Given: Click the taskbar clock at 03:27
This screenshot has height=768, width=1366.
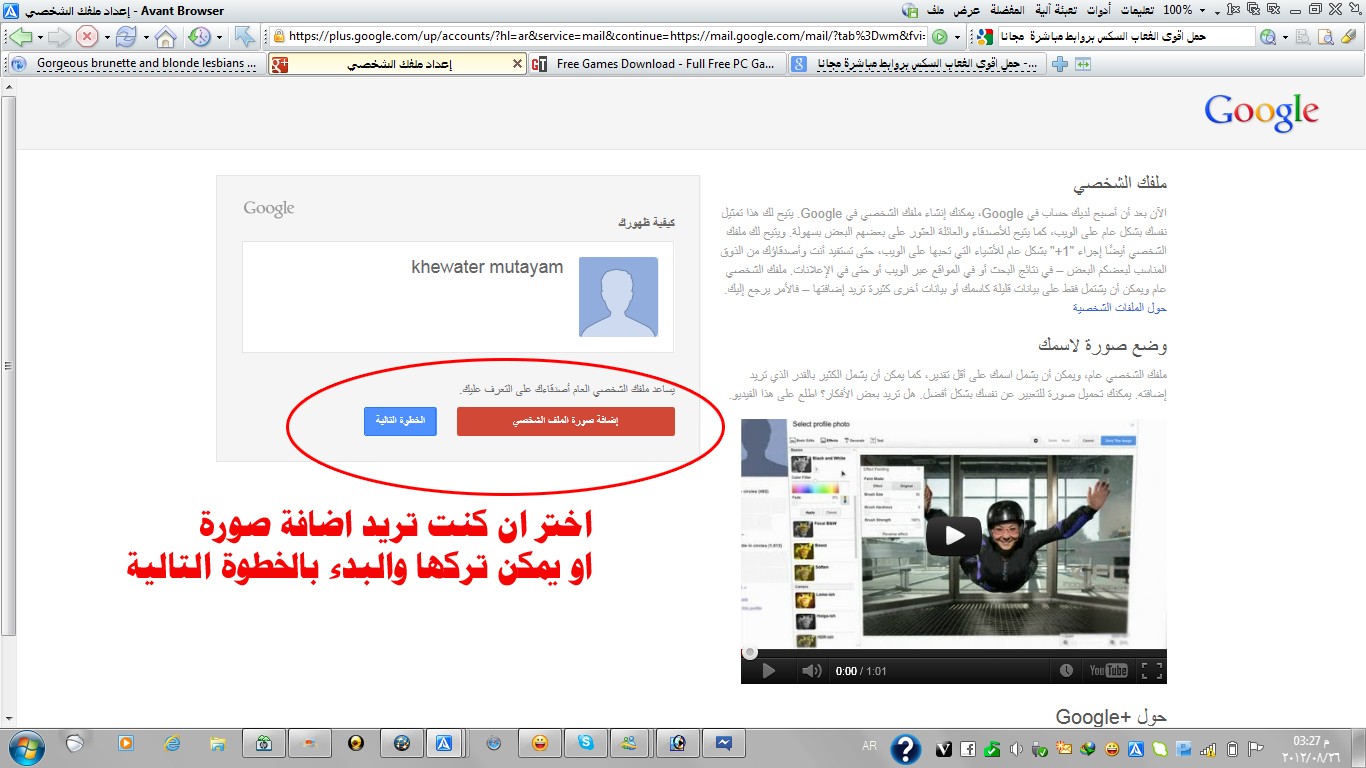Looking at the screenshot, I should coord(1312,749).
